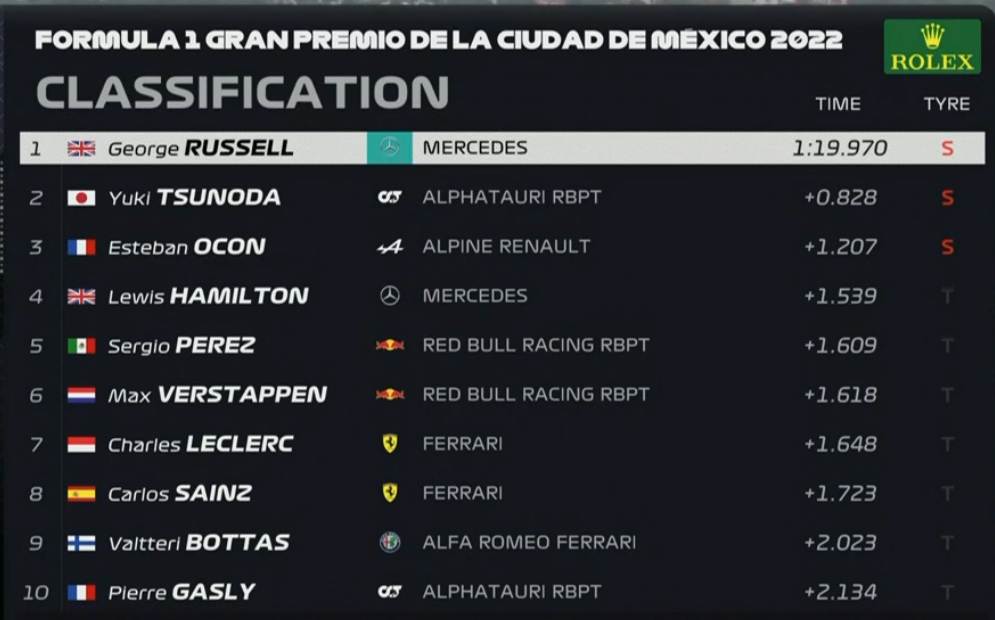Click Pierre Gasly's position number 10

coord(36,592)
